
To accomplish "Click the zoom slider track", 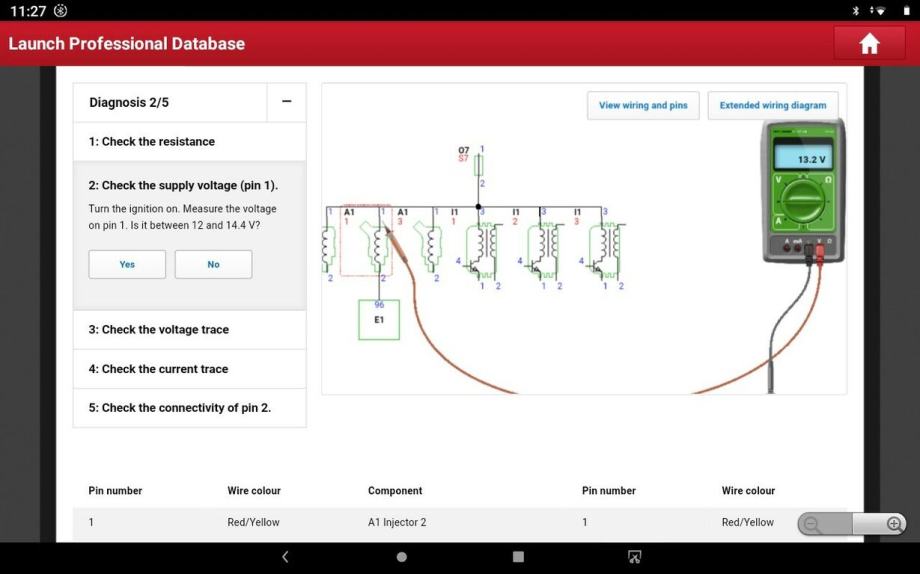I will pos(852,524).
